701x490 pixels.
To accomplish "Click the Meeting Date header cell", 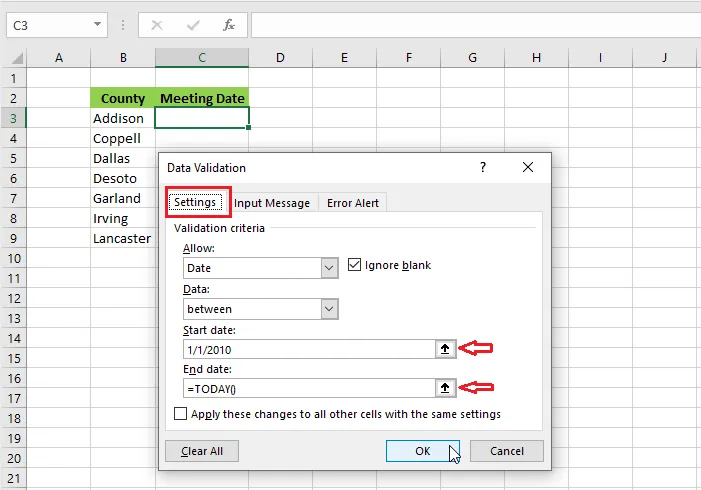I will tap(202, 98).
